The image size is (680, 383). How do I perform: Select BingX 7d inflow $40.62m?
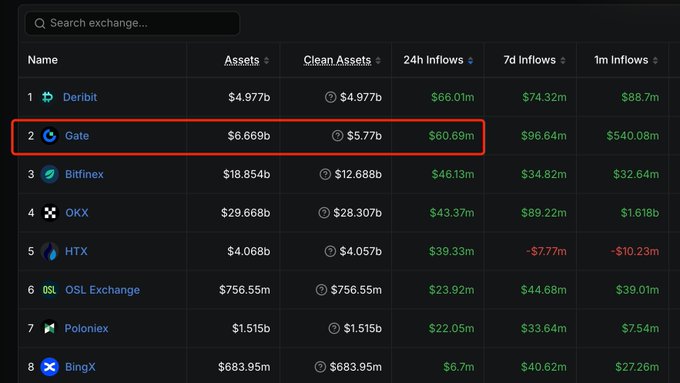tap(544, 367)
